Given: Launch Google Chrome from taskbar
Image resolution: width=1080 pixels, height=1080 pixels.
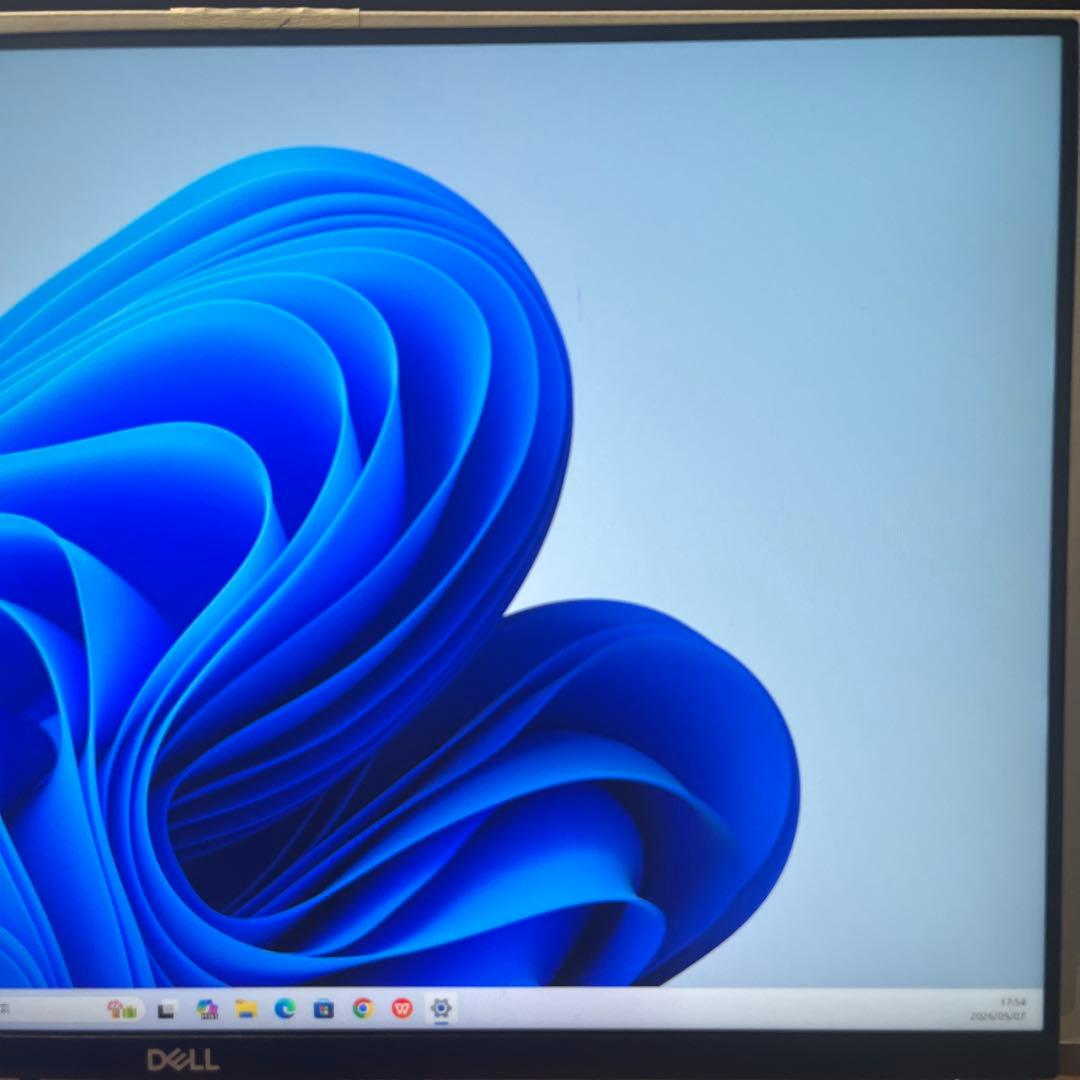Looking at the screenshot, I should pos(363,1008).
